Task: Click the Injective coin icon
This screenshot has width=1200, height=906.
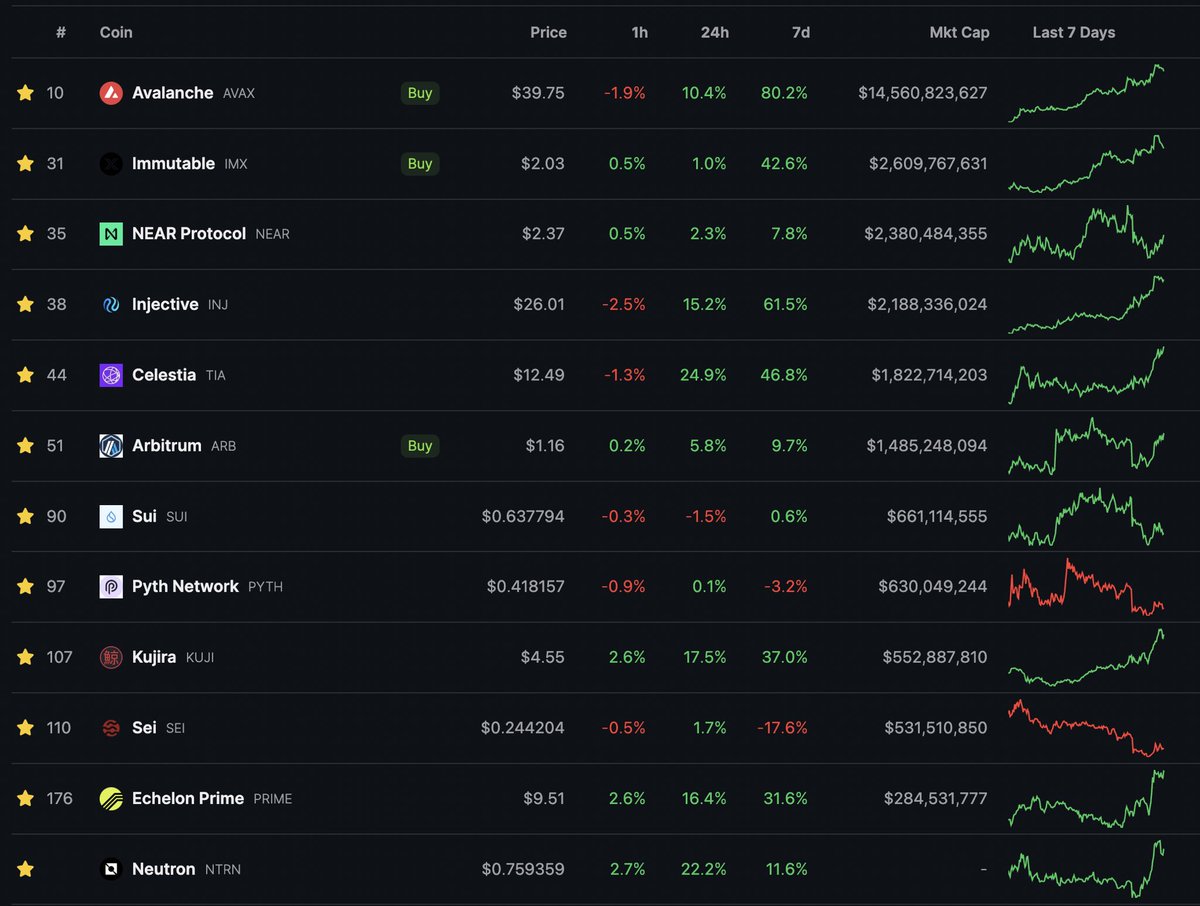Action: click(x=109, y=304)
